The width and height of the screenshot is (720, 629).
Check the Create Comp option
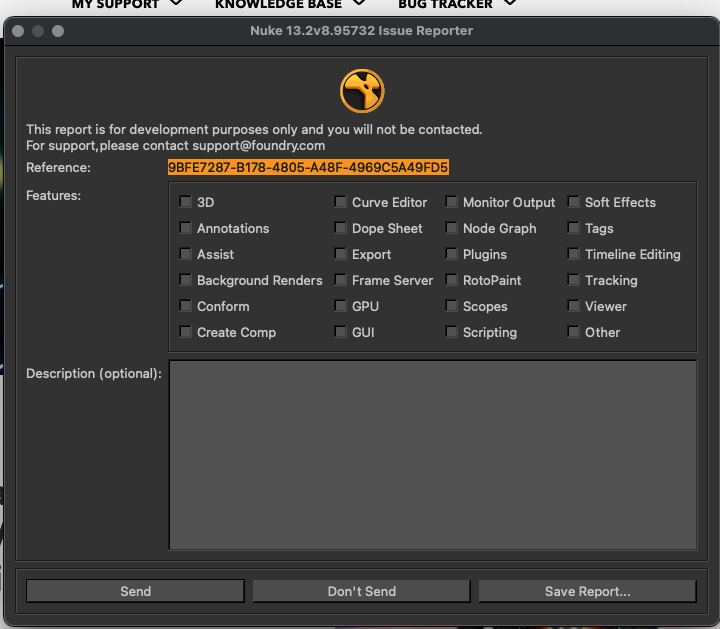(x=186, y=332)
